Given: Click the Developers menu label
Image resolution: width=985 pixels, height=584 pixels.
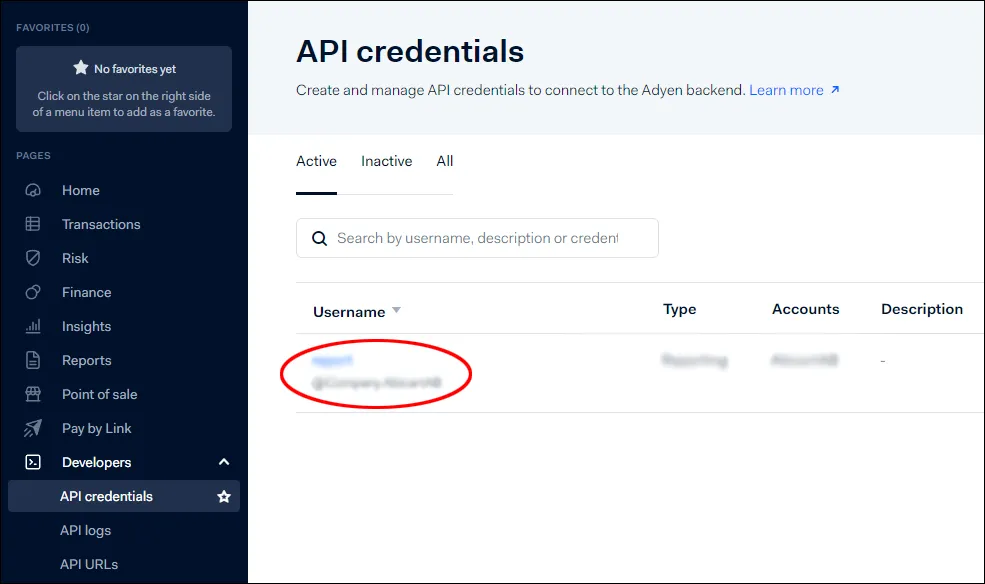Looking at the screenshot, I should [x=97, y=462].
